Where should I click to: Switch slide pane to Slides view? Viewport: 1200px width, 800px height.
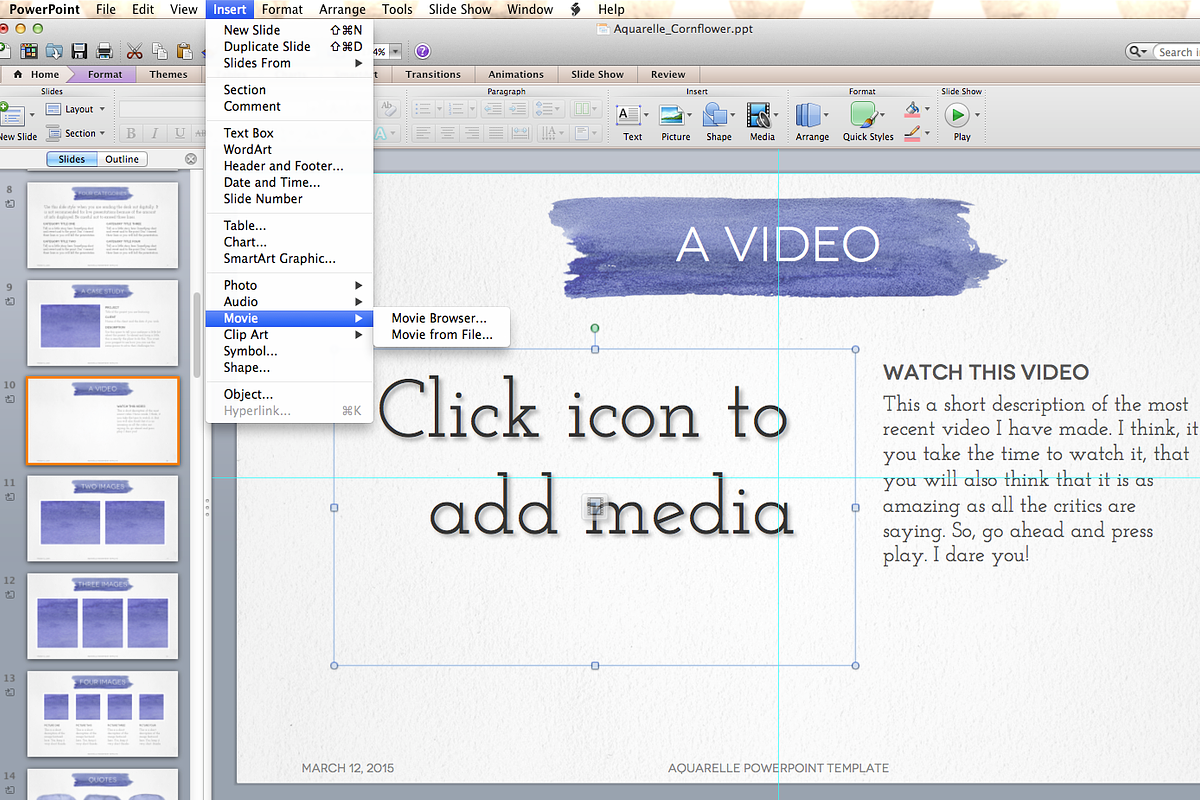(x=72, y=159)
